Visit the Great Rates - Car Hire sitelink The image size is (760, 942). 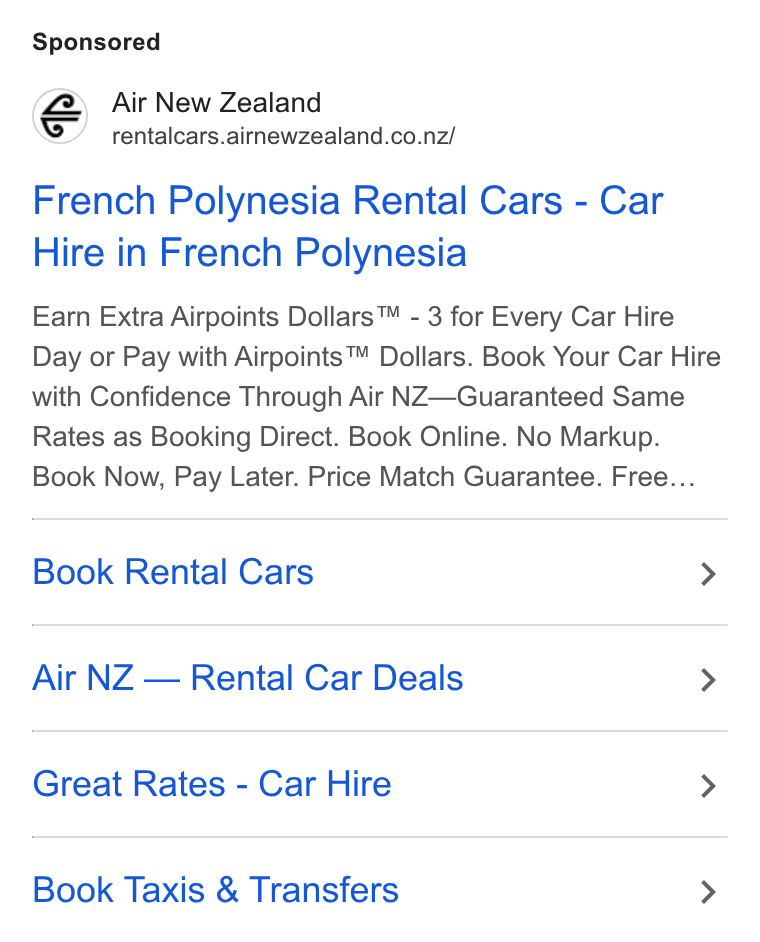tap(211, 784)
